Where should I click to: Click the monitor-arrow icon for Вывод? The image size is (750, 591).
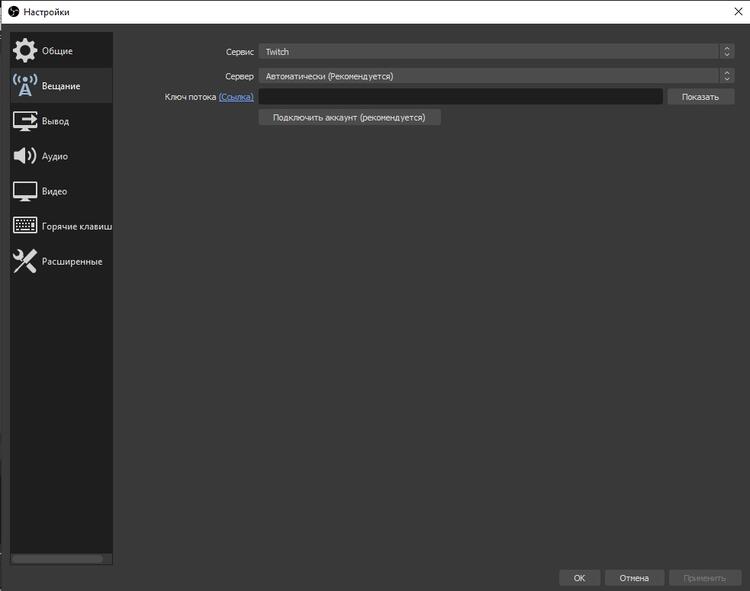click(25, 121)
